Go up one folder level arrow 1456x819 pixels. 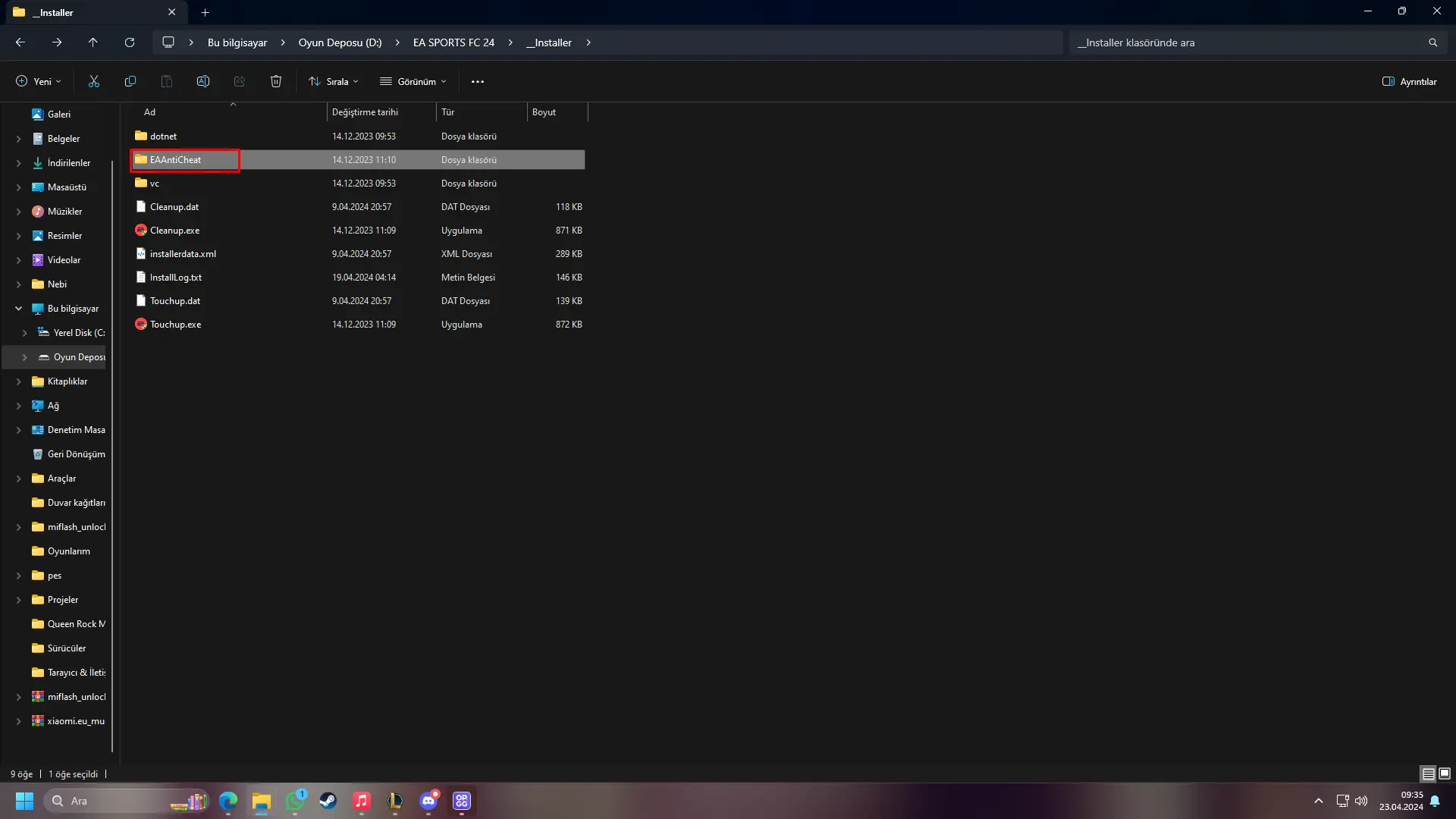(x=93, y=42)
